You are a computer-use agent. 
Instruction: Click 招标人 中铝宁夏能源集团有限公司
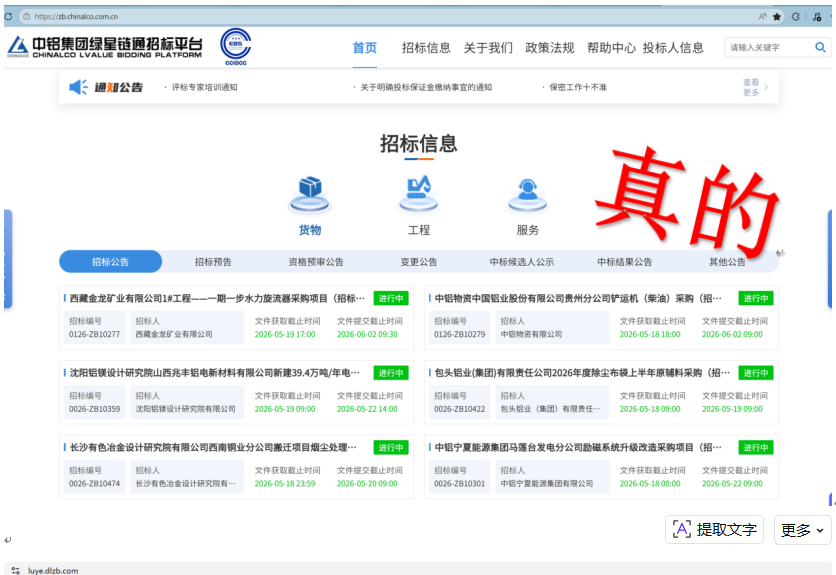pyautogui.click(x=546, y=484)
